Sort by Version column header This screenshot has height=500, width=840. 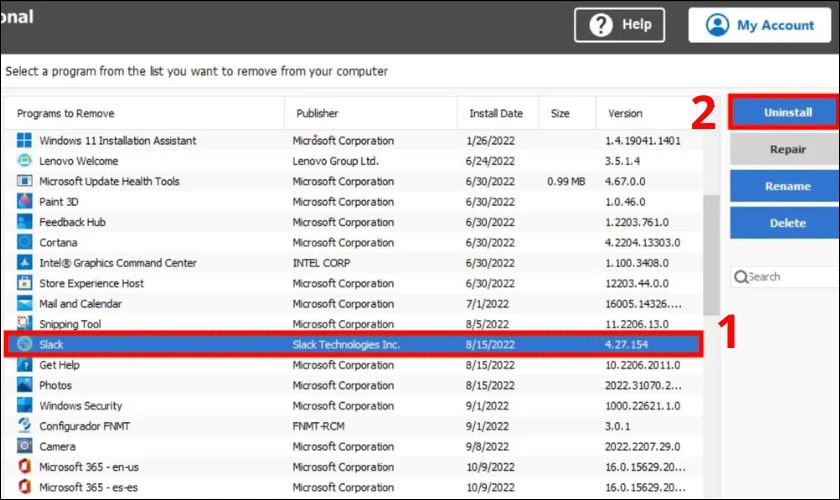[649, 114]
